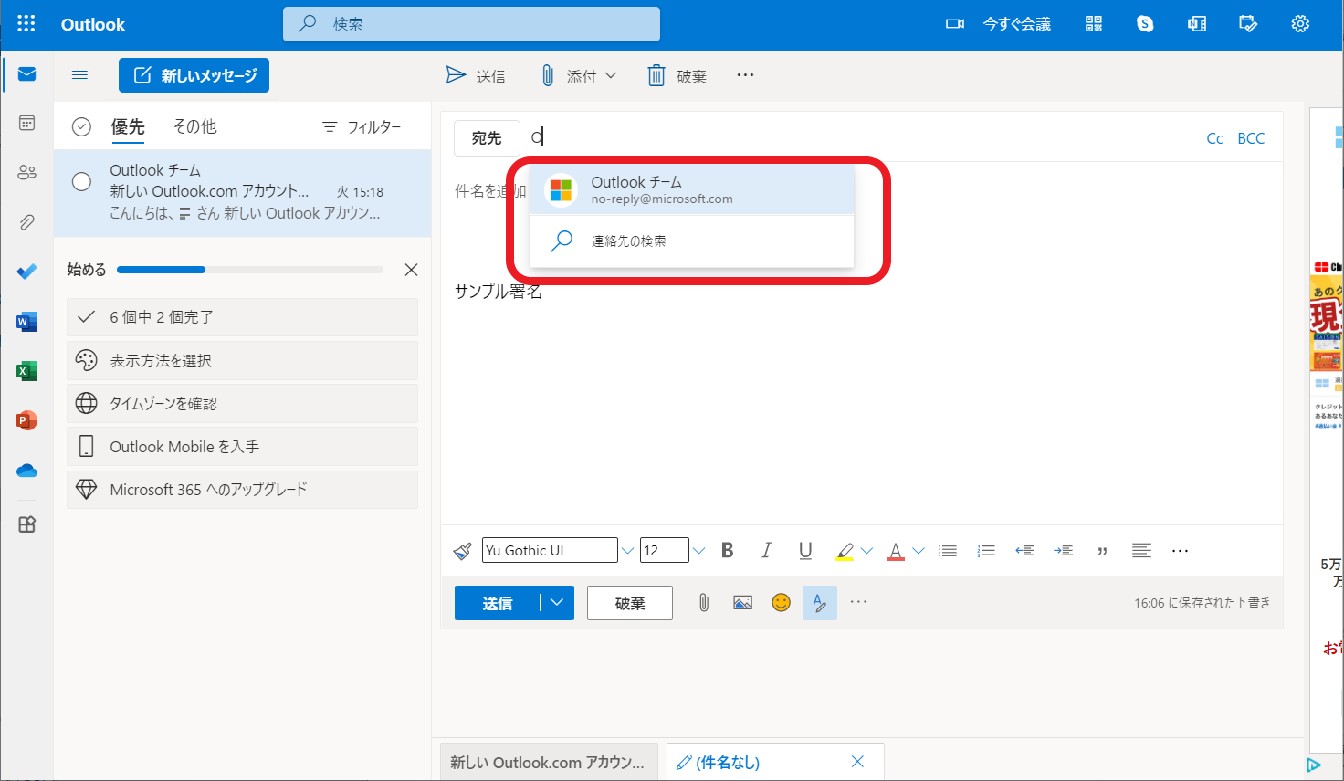
Task: Open Skype from the top bar
Action: pyautogui.click(x=1144, y=23)
